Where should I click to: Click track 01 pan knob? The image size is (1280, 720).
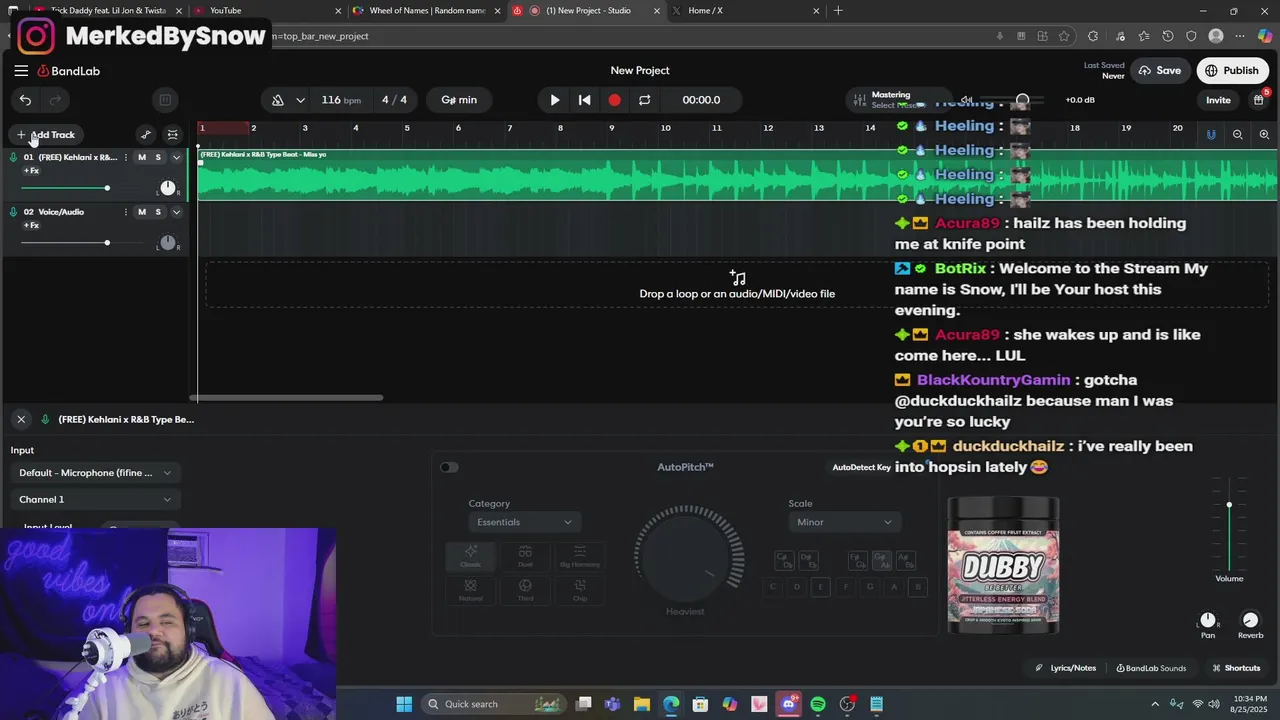click(x=168, y=188)
